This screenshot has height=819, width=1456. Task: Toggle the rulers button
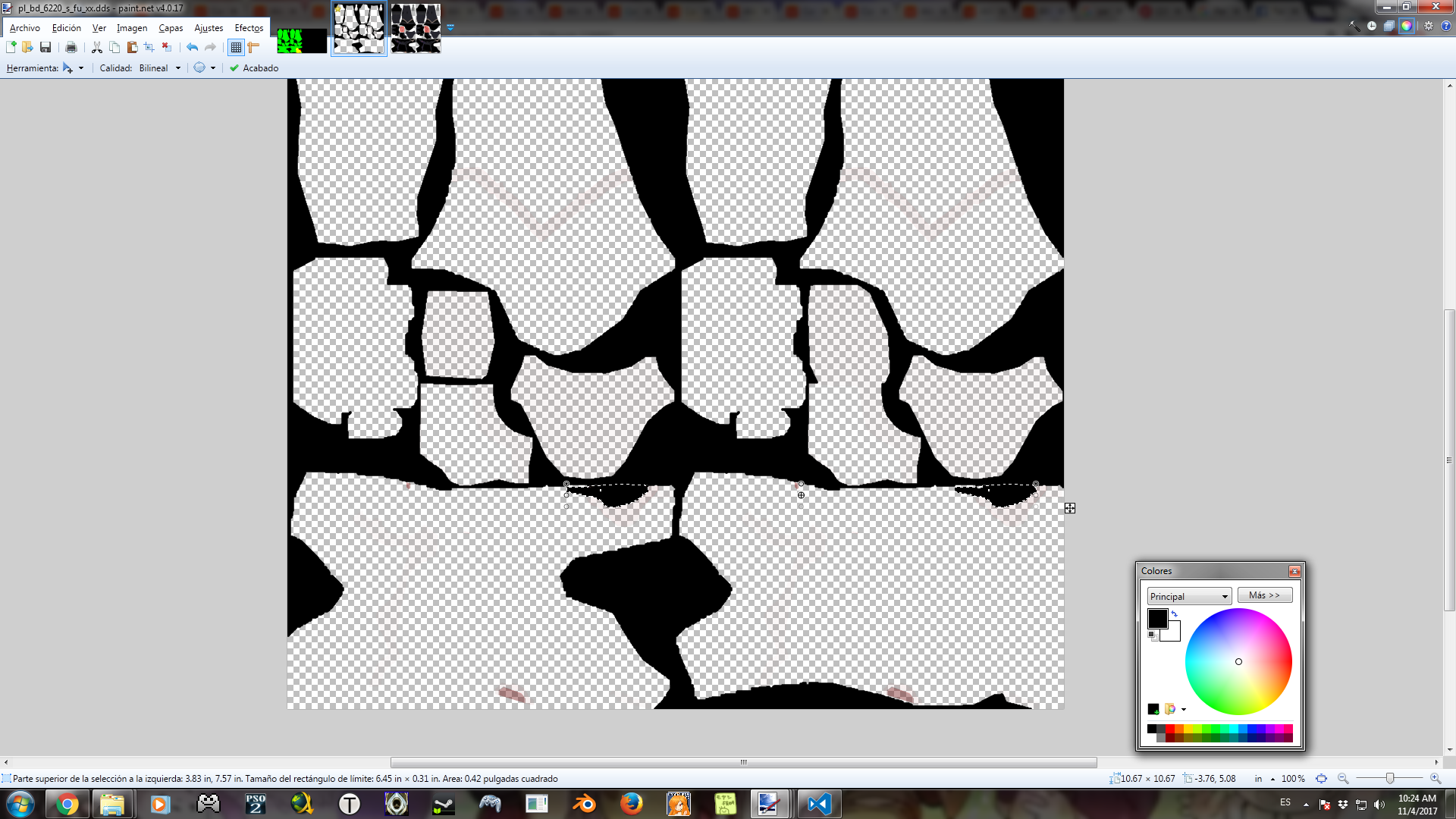coord(253,47)
